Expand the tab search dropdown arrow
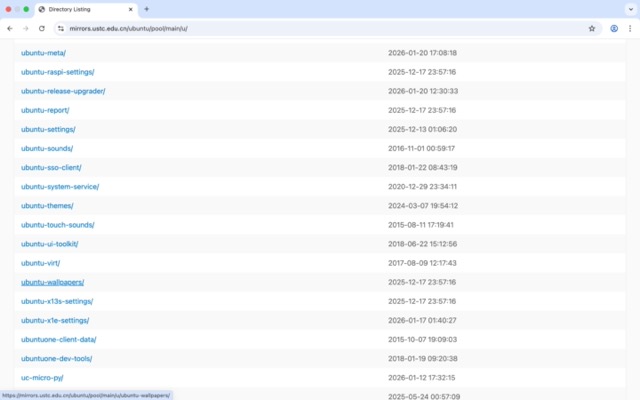This screenshot has height=400, width=640. click(x=629, y=9)
